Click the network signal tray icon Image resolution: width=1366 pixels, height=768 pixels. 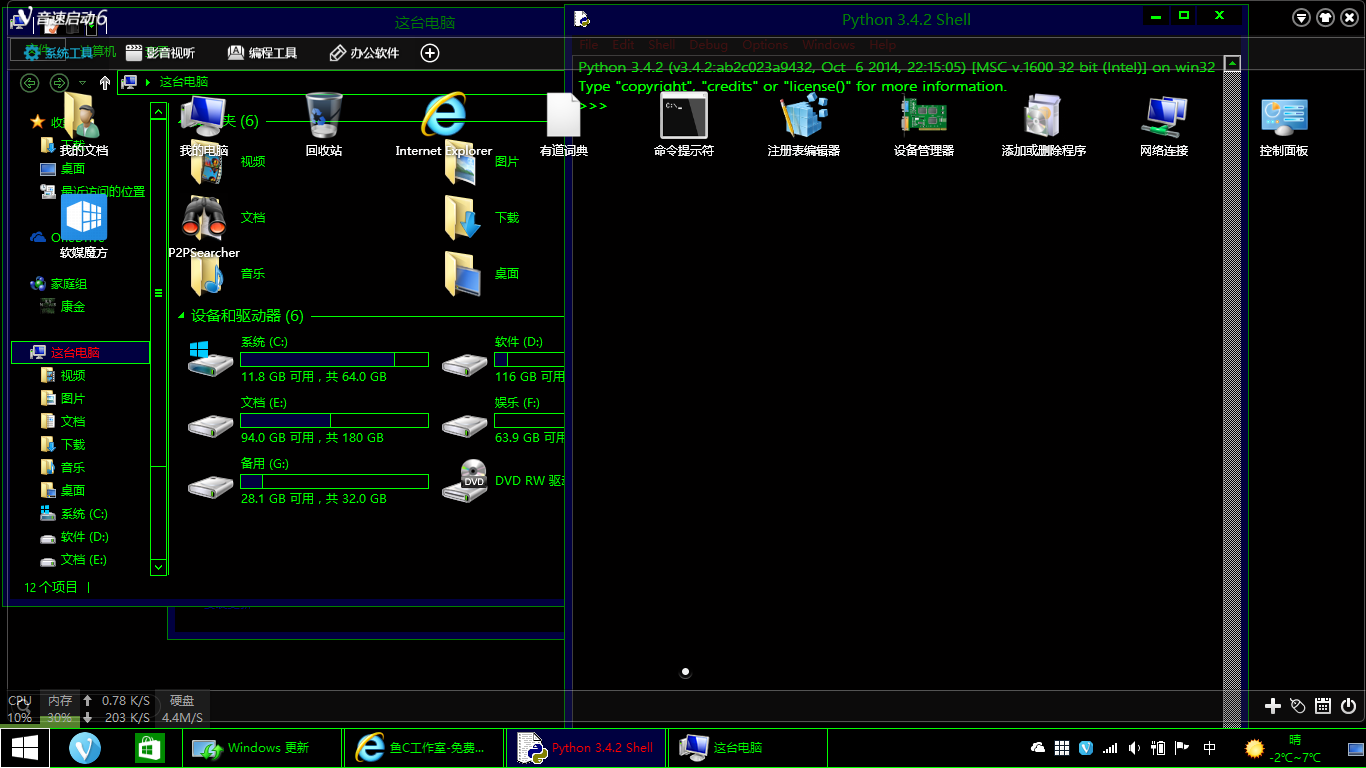pos(1110,747)
